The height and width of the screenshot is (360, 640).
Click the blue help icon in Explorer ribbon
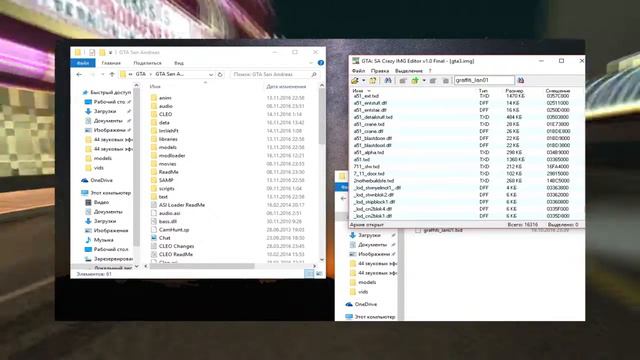pyautogui.click(x=321, y=63)
